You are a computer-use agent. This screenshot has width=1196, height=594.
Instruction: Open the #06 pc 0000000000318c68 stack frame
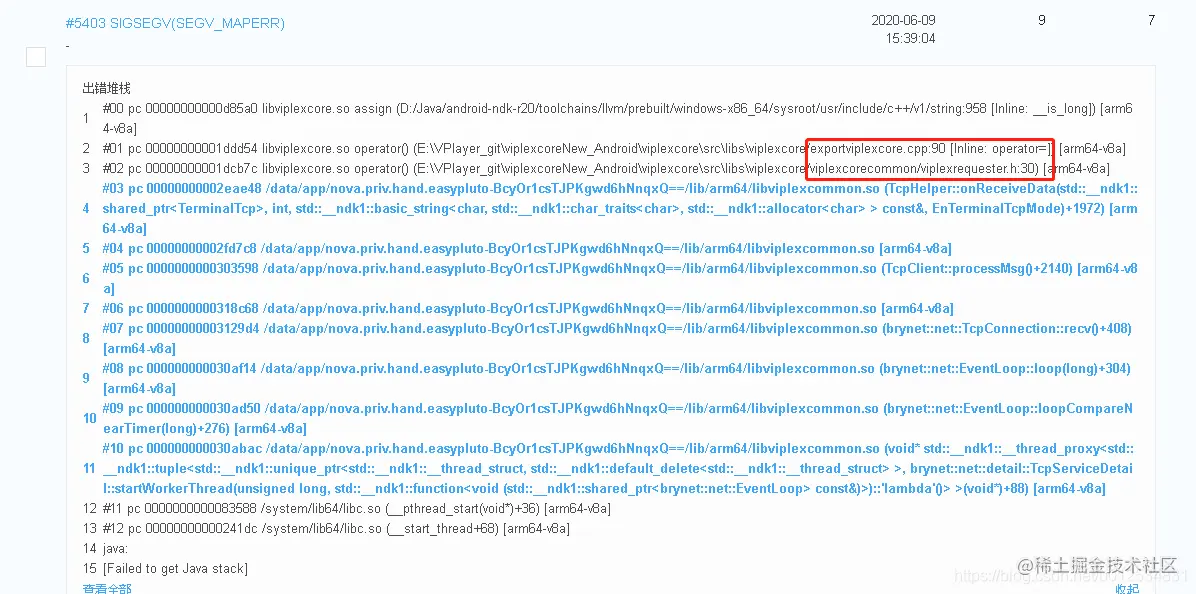click(x=528, y=309)
